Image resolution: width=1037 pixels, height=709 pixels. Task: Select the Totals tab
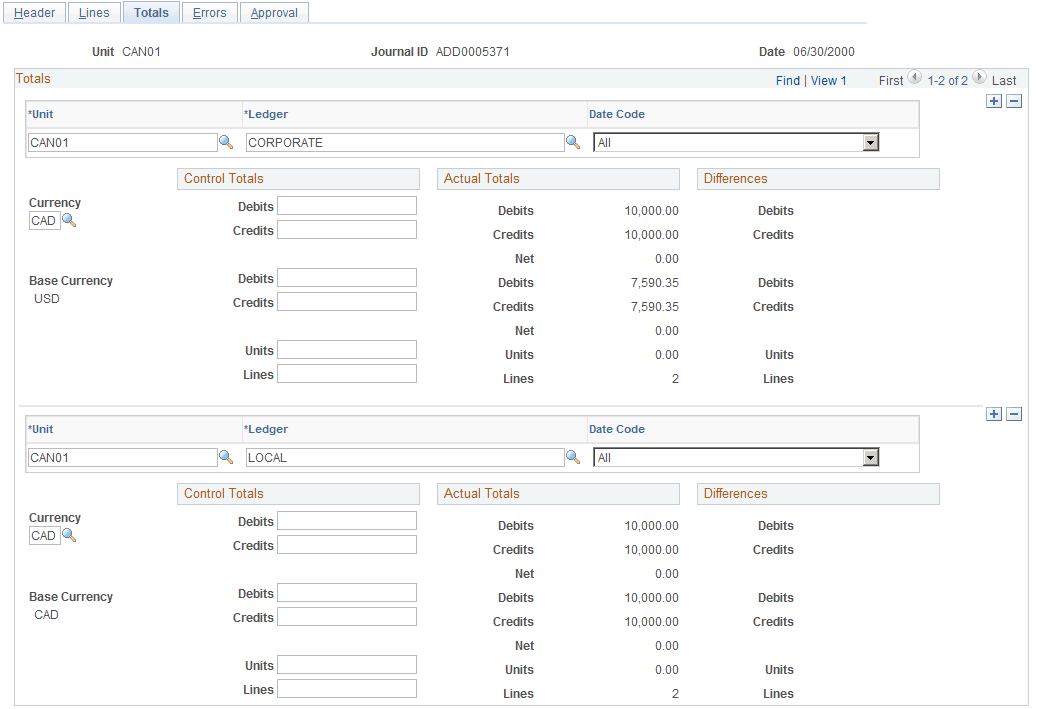pos(151,13)
